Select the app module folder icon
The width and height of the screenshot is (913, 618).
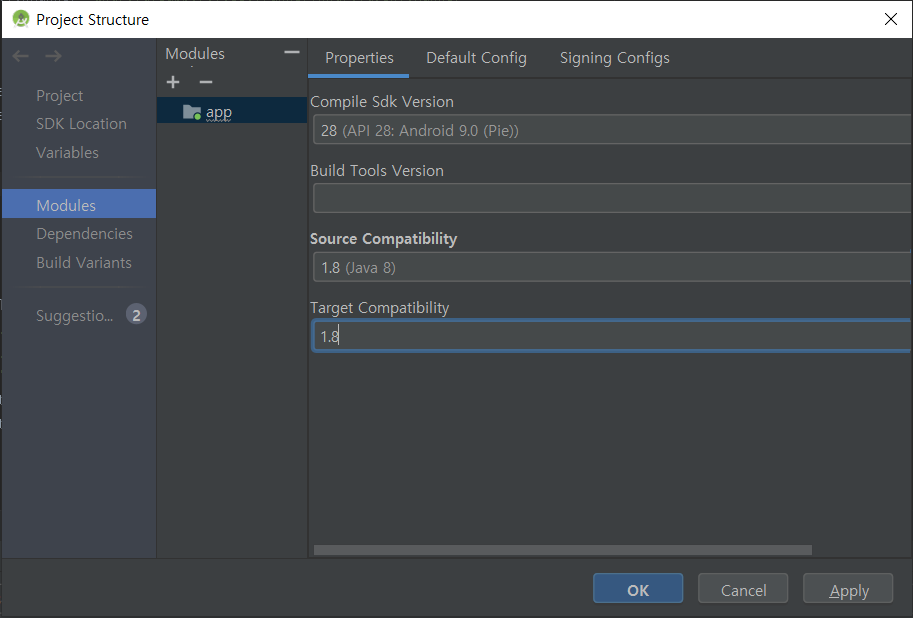192,112
